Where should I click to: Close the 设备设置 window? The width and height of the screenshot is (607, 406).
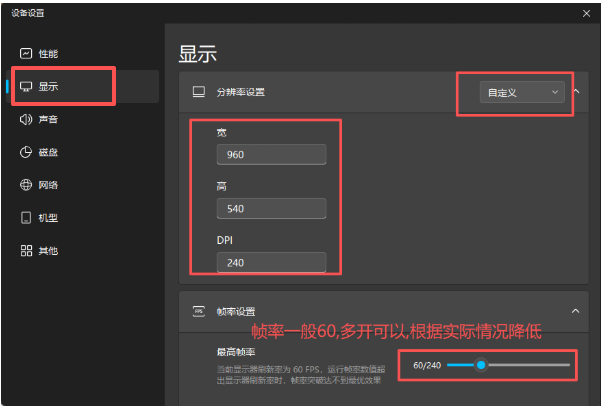pos(586,13)
